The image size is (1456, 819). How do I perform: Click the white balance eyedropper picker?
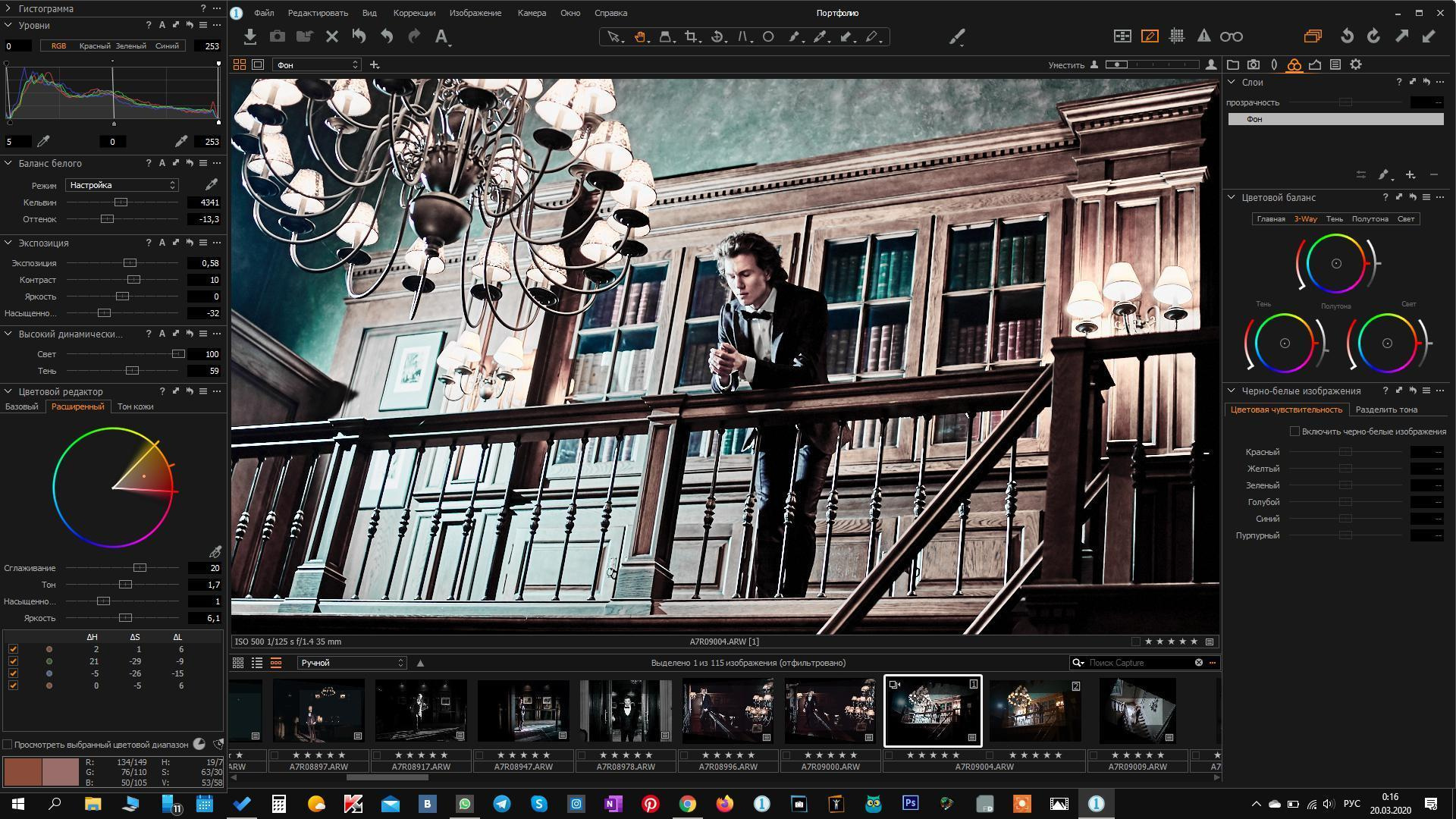211,184
